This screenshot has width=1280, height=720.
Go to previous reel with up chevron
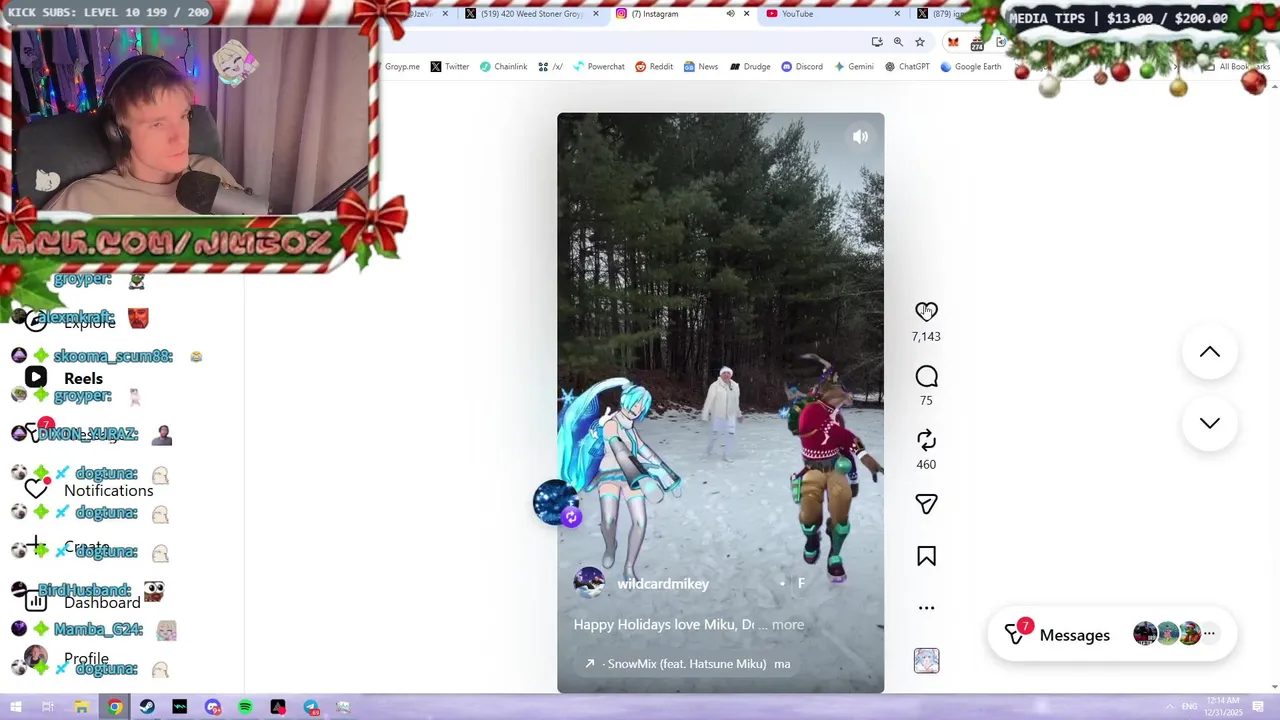[1210, 352]
